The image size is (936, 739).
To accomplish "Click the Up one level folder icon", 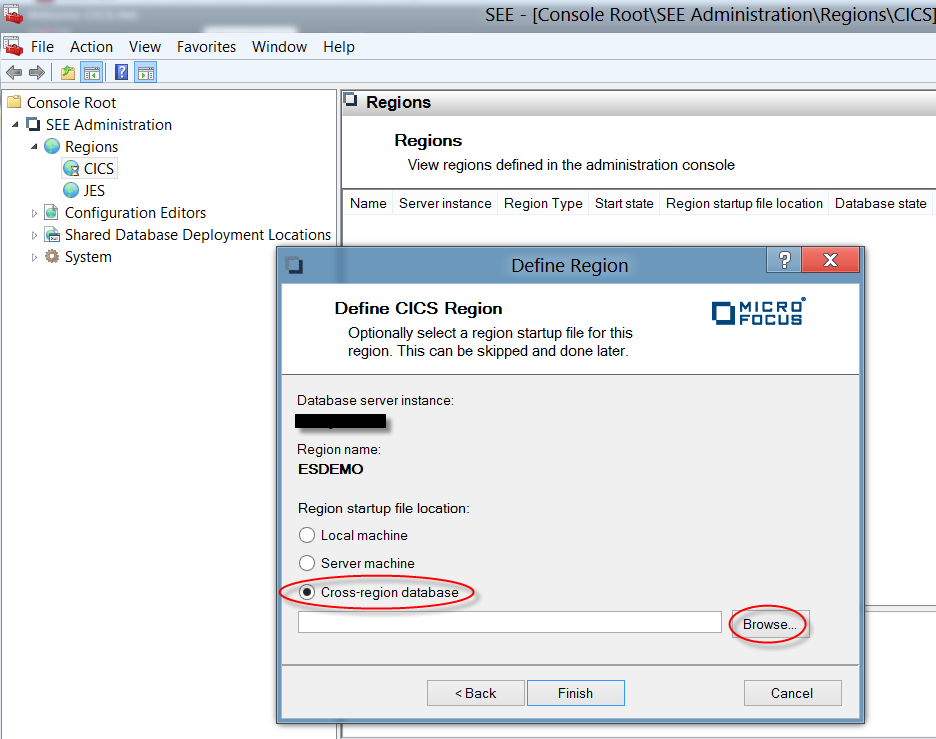I will coord(68,73).
